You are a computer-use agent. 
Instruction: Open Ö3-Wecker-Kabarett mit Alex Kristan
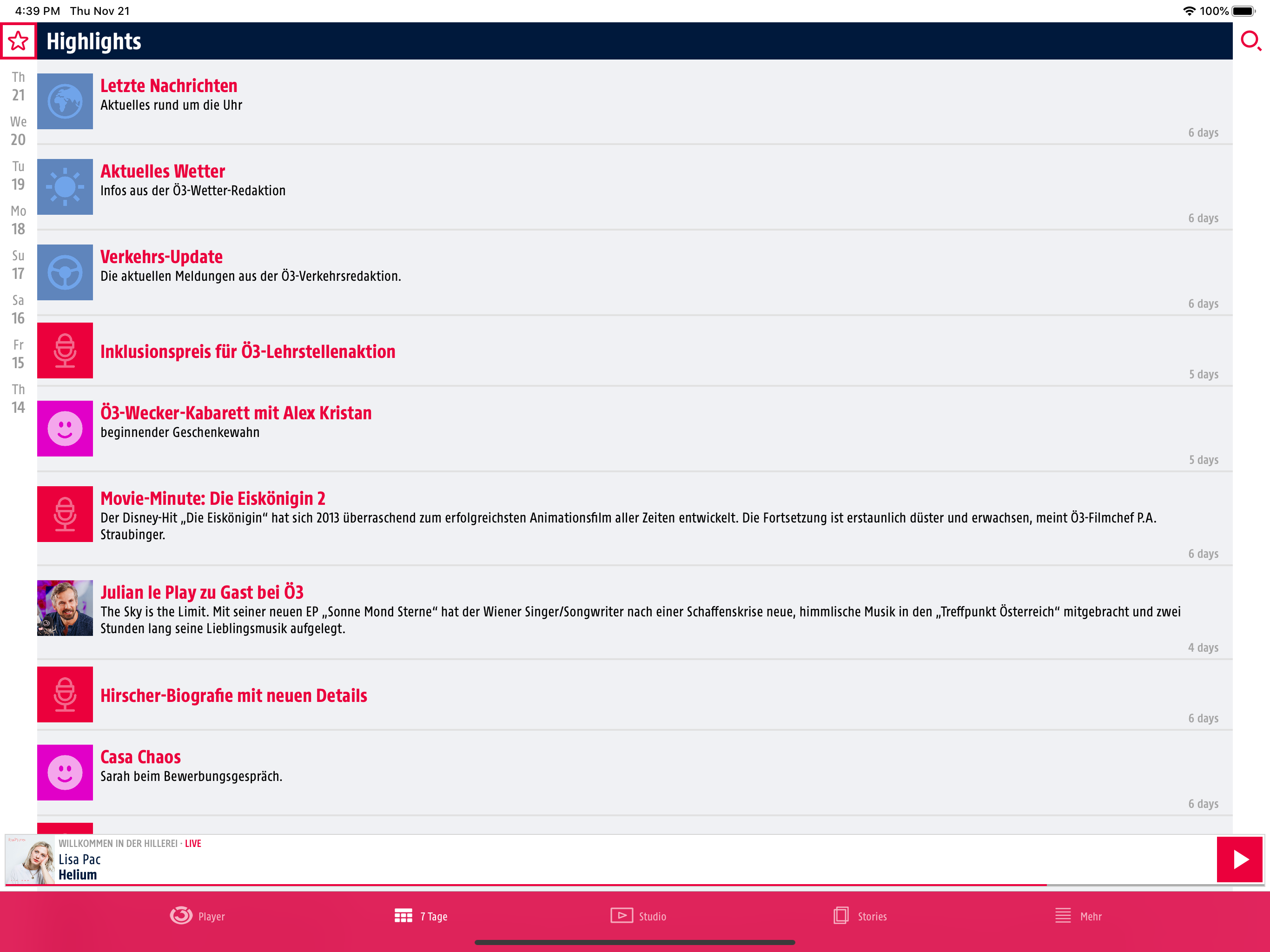tap(236, 413)
